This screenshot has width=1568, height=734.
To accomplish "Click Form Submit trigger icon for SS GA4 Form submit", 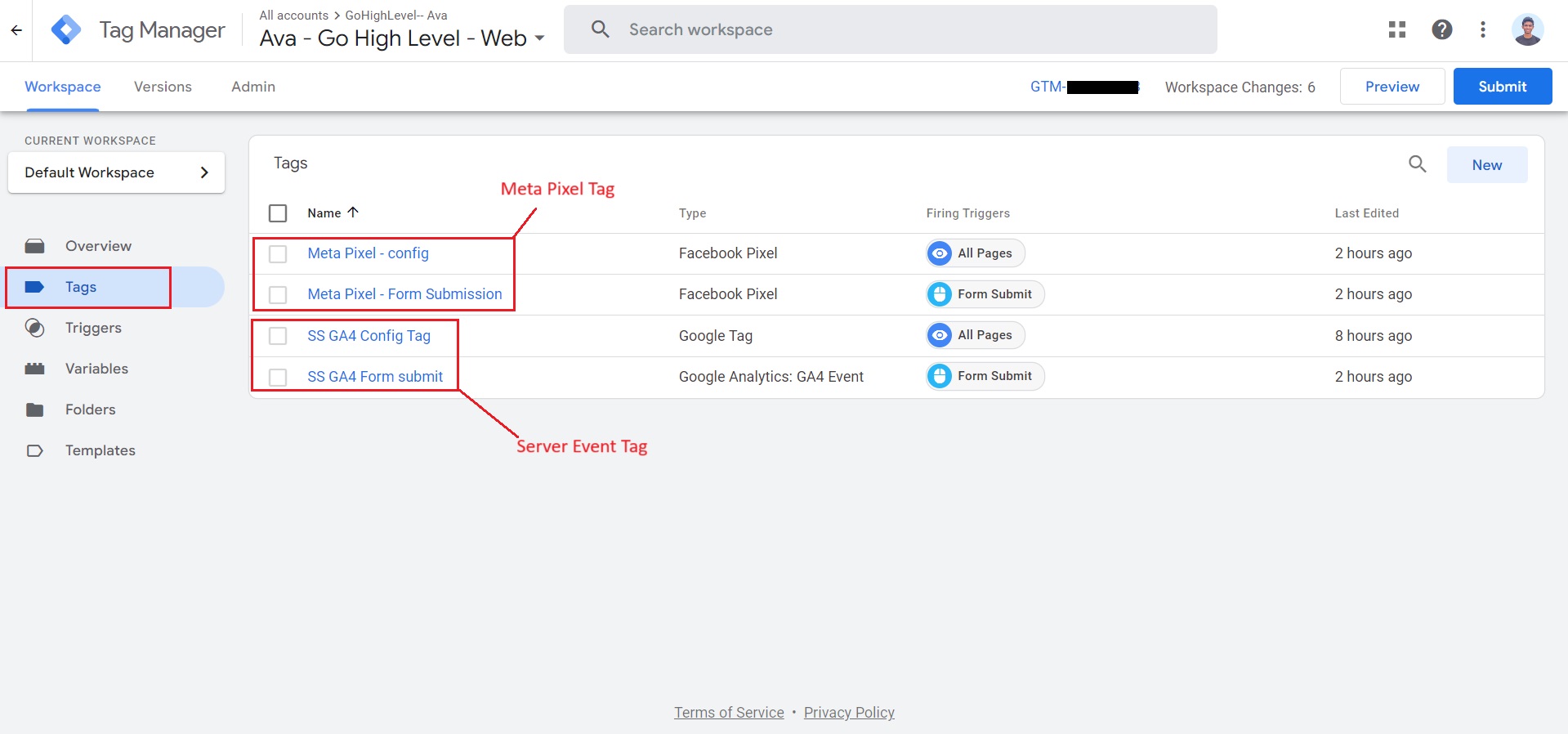I will click(x=940, y=376).
